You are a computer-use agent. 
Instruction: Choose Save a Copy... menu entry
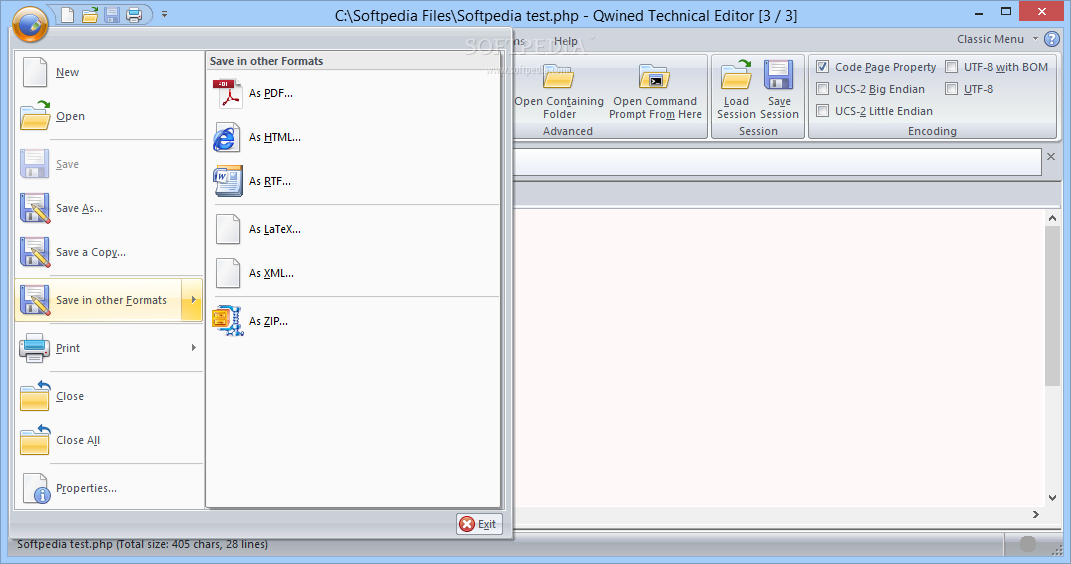[109, 252]
